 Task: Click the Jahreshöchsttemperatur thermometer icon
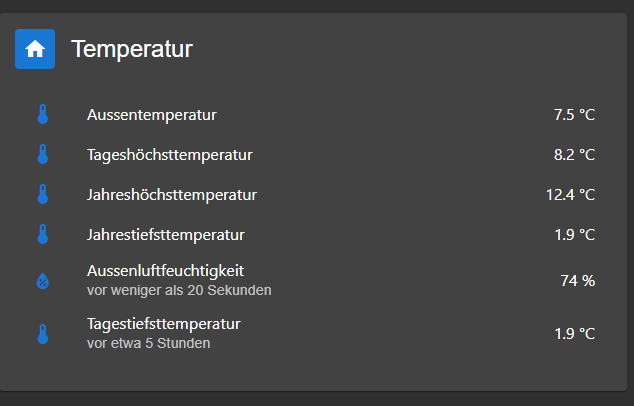pos(42,195)
